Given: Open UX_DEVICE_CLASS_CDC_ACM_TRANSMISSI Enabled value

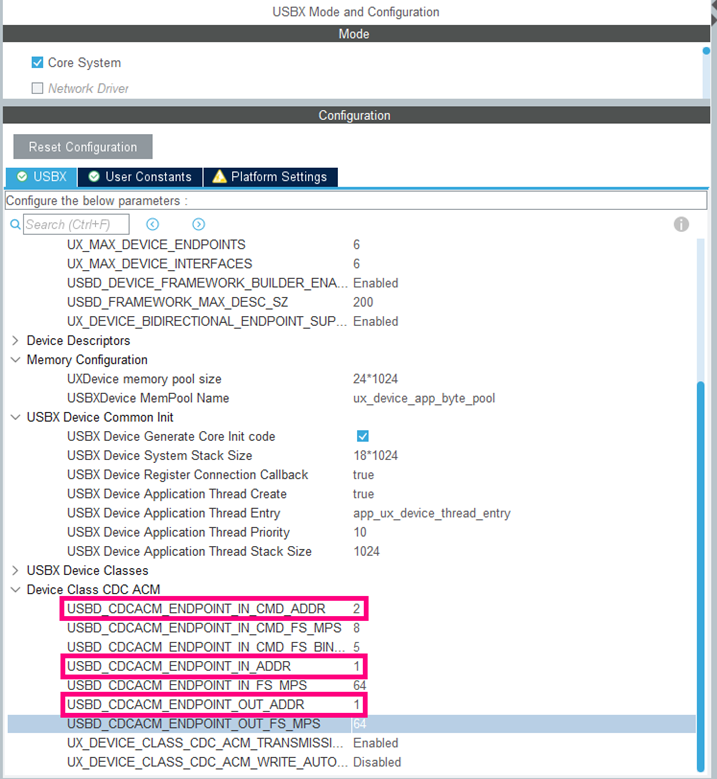Looking at the screenshot, I should click(x=376, y=743).
